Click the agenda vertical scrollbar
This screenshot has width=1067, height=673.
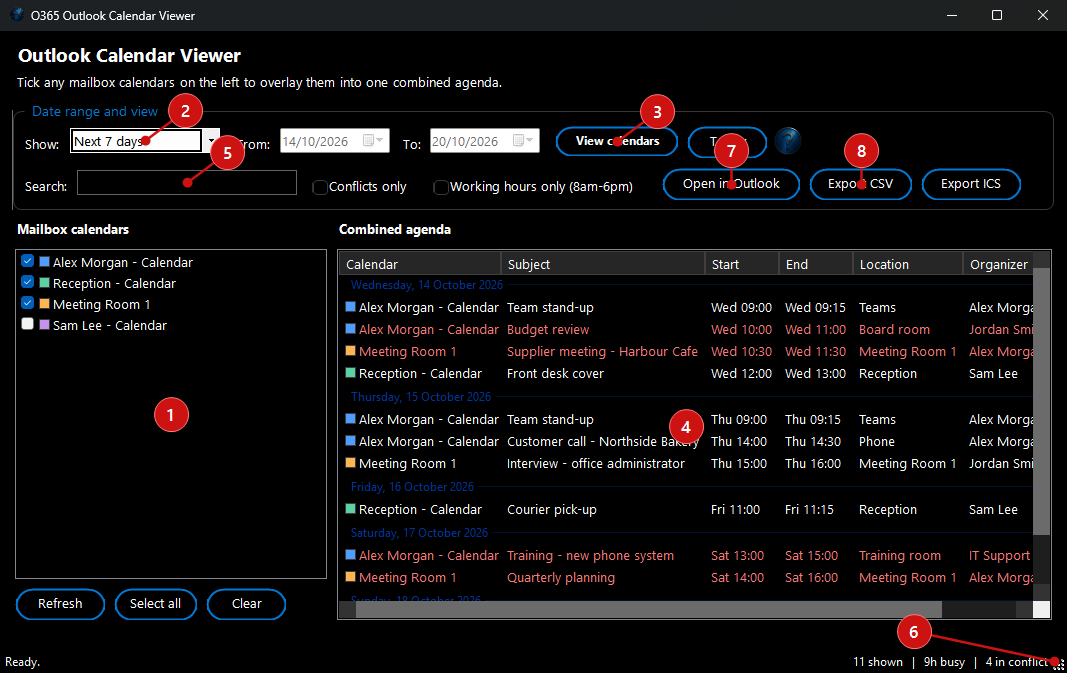(1041, 401)
